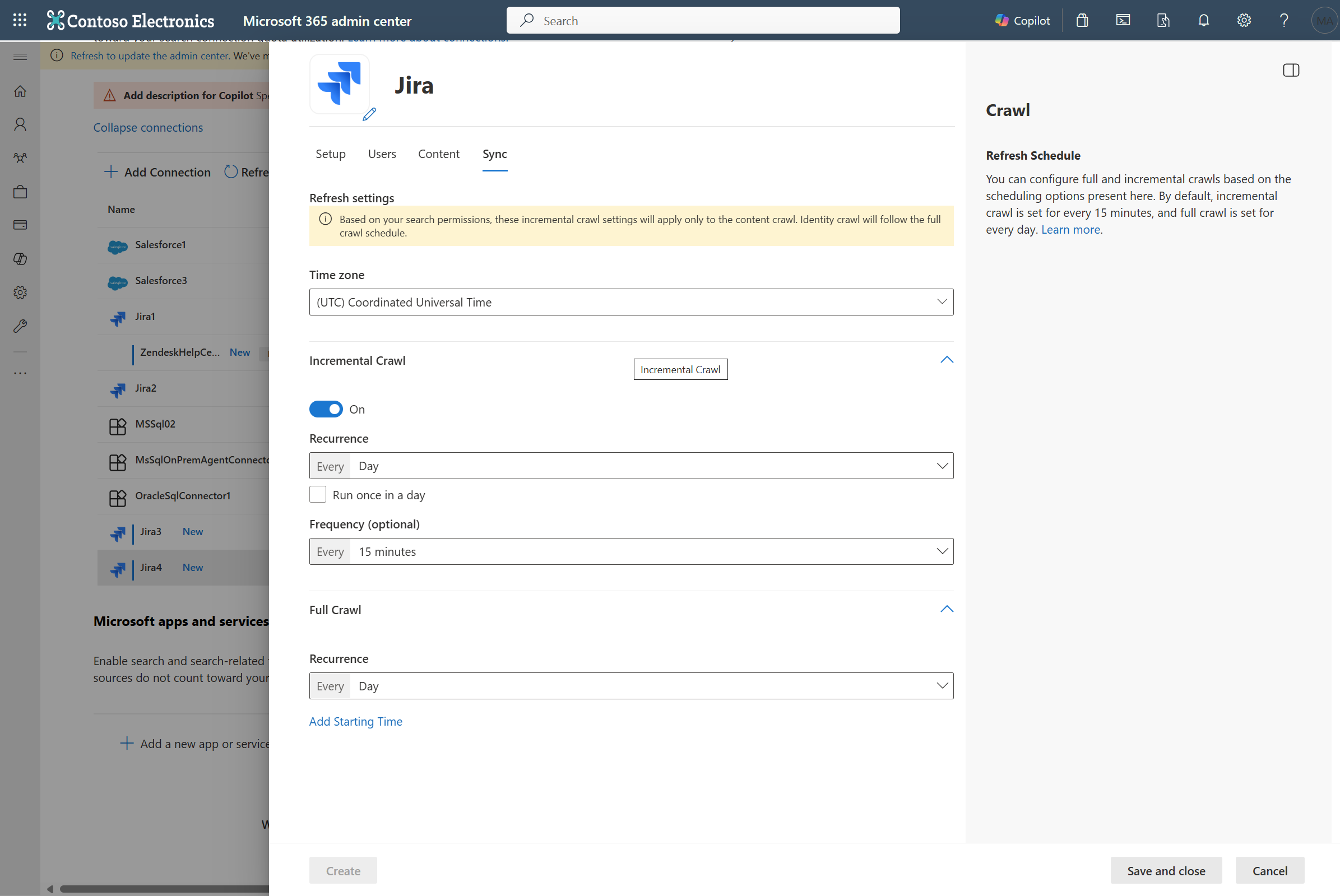
Task: Switch to the Content tab
Action: 438,154
